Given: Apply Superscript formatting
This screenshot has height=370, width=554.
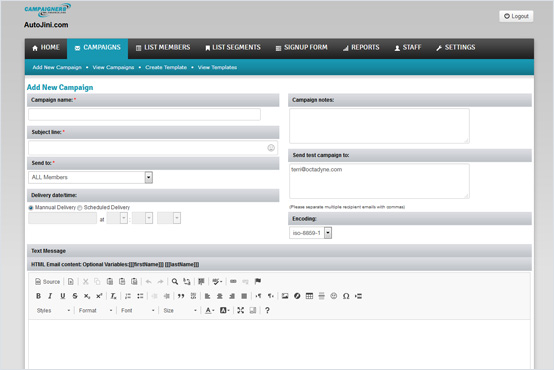Looking at the screenshot, I should (99, 296).
